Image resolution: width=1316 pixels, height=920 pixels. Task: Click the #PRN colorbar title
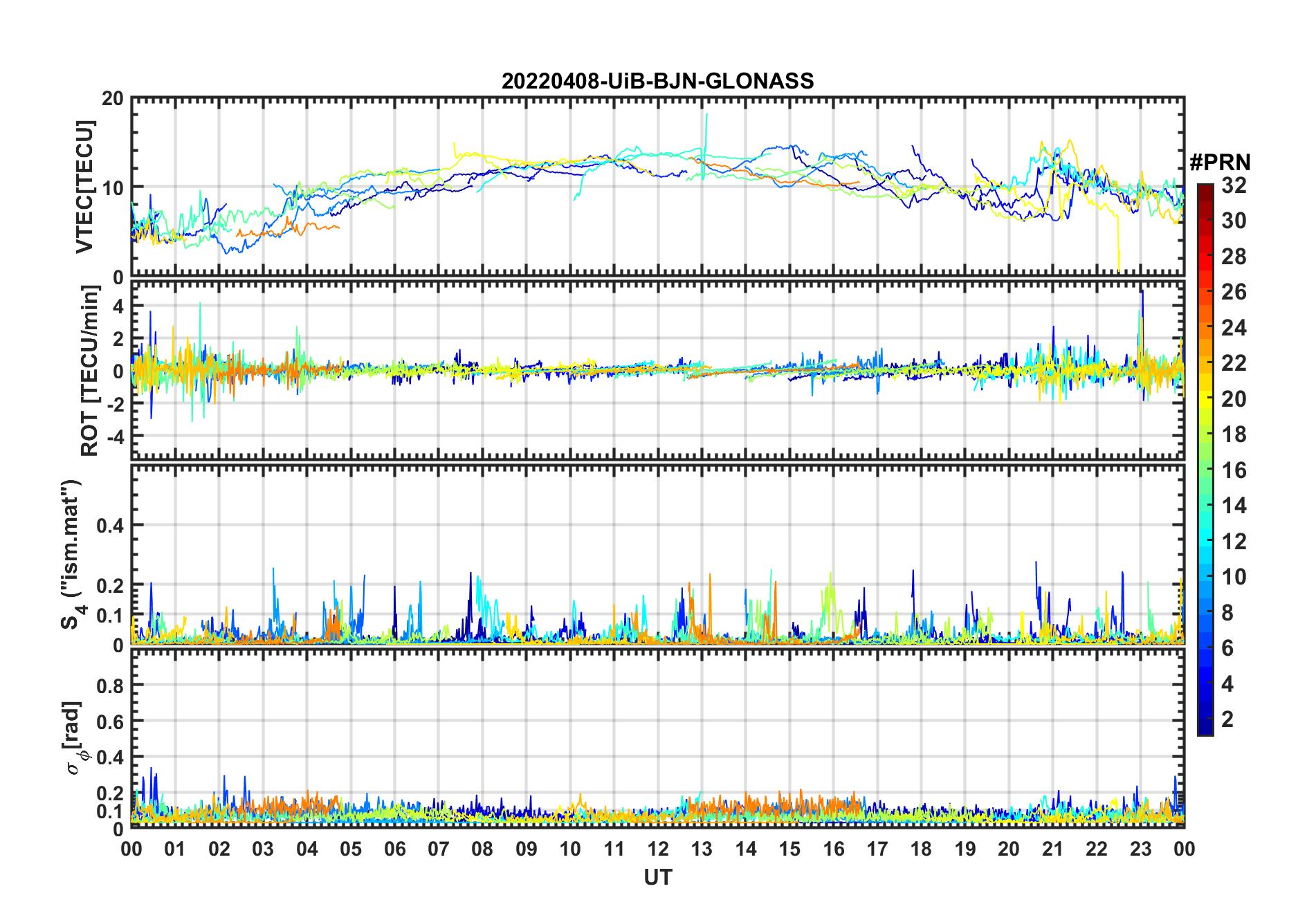coord(1220,163)
